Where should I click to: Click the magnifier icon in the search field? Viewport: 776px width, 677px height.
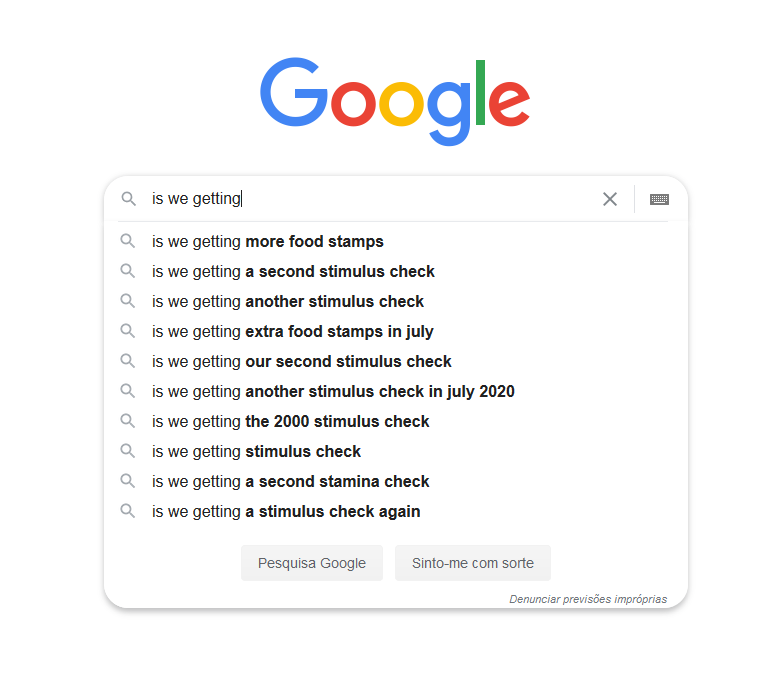(128, 199)
